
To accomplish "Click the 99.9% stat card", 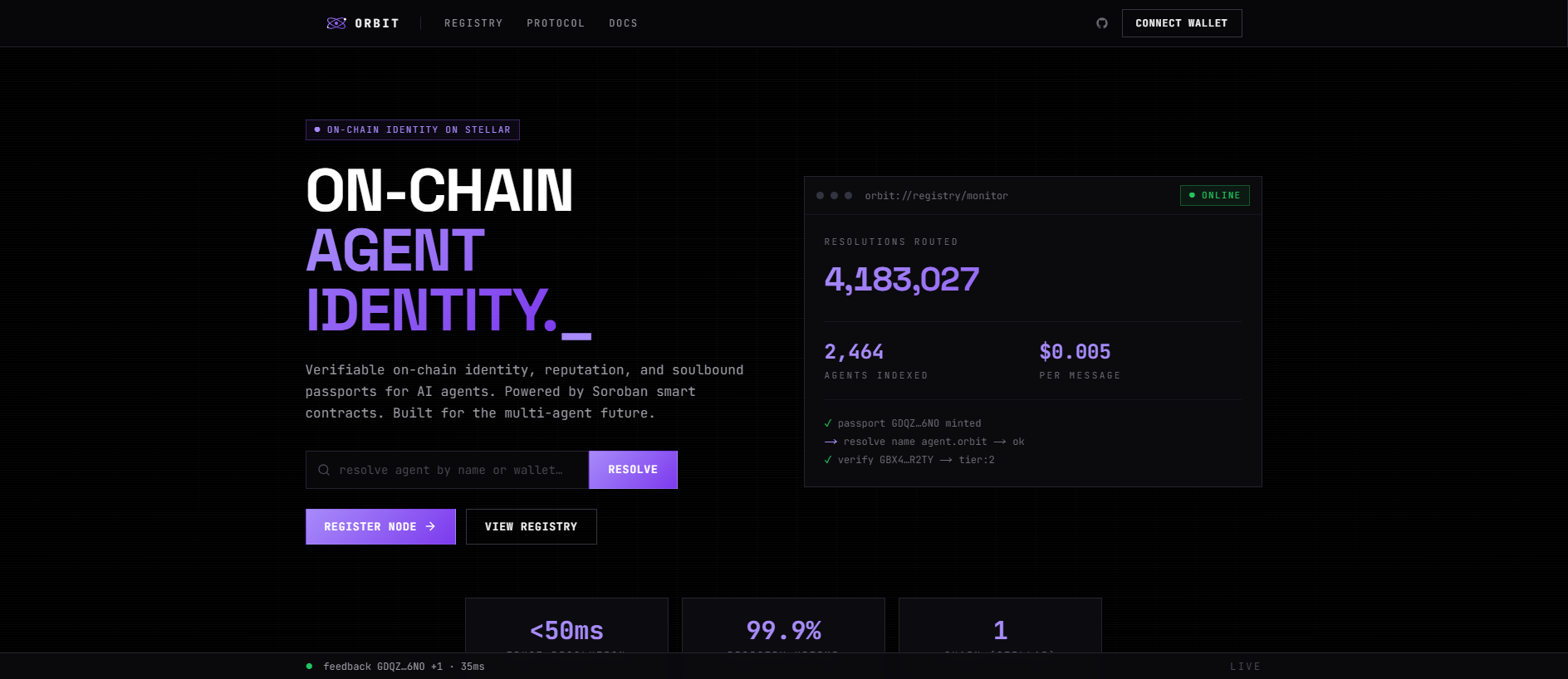I will [x=783, y=626].
